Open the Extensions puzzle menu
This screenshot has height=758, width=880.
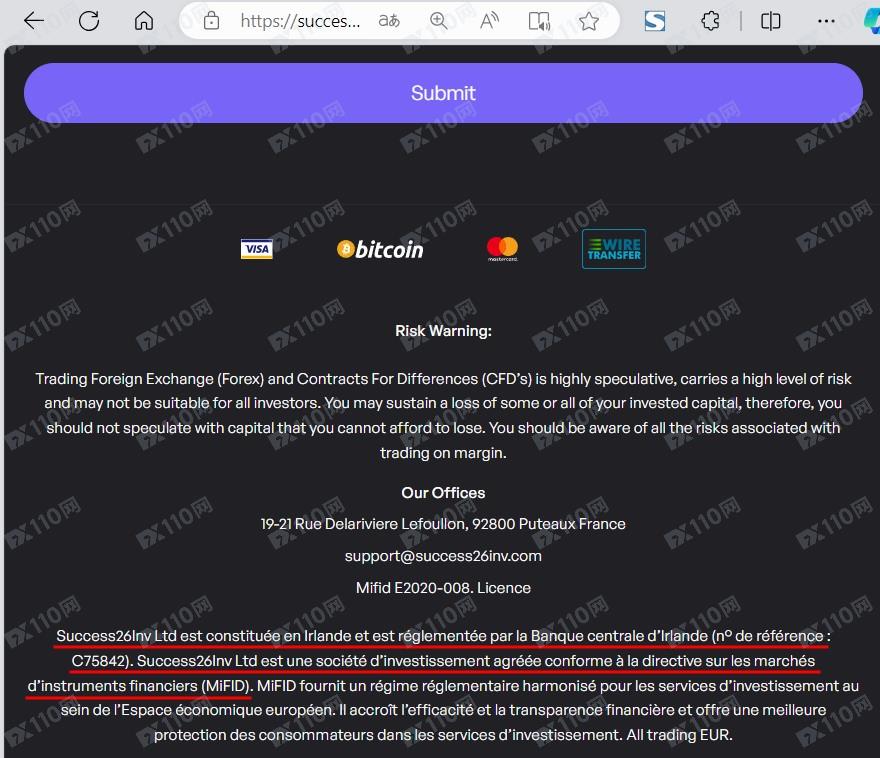(x=711, y=21)
